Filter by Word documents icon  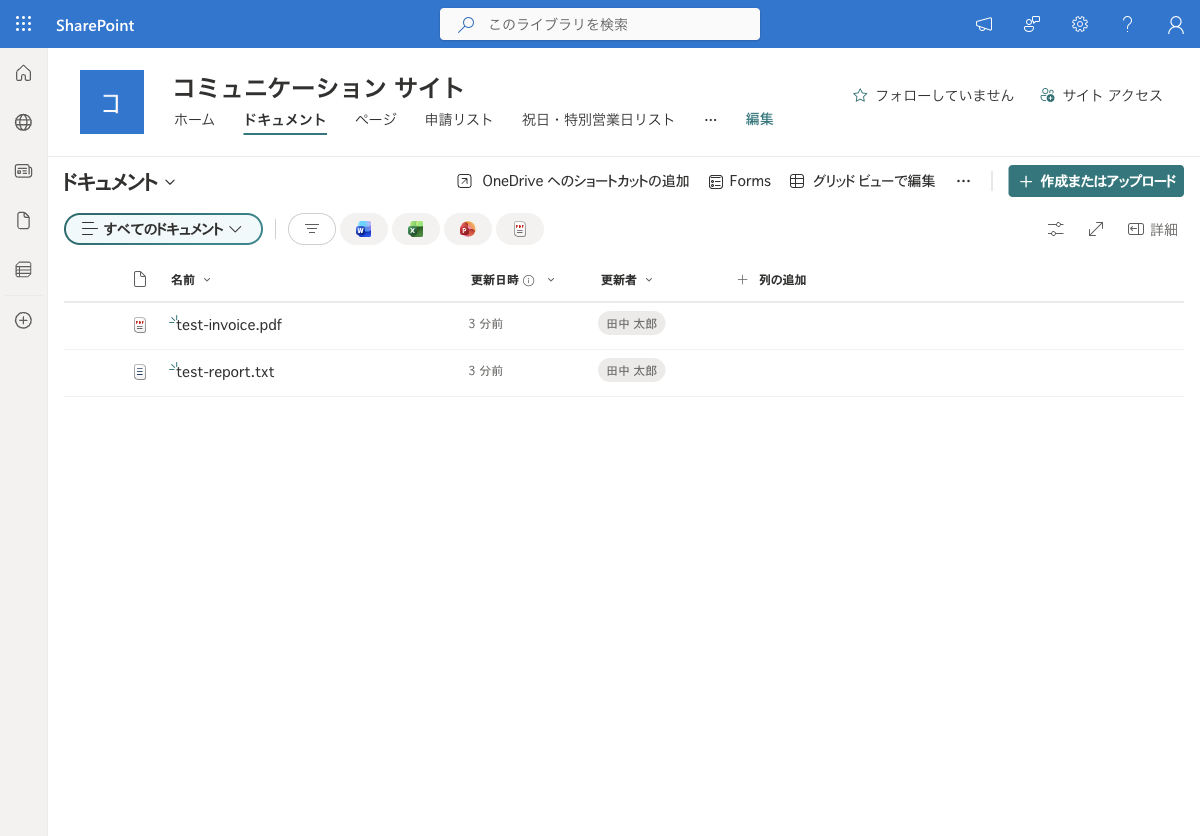tap(364, 229)
